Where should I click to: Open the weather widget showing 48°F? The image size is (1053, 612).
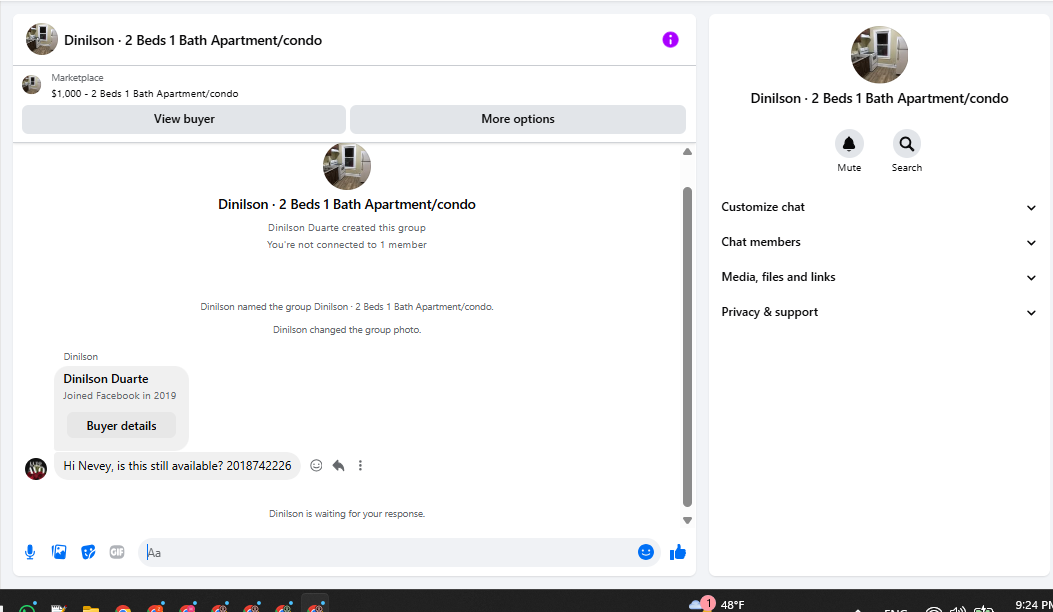(717, 604)
